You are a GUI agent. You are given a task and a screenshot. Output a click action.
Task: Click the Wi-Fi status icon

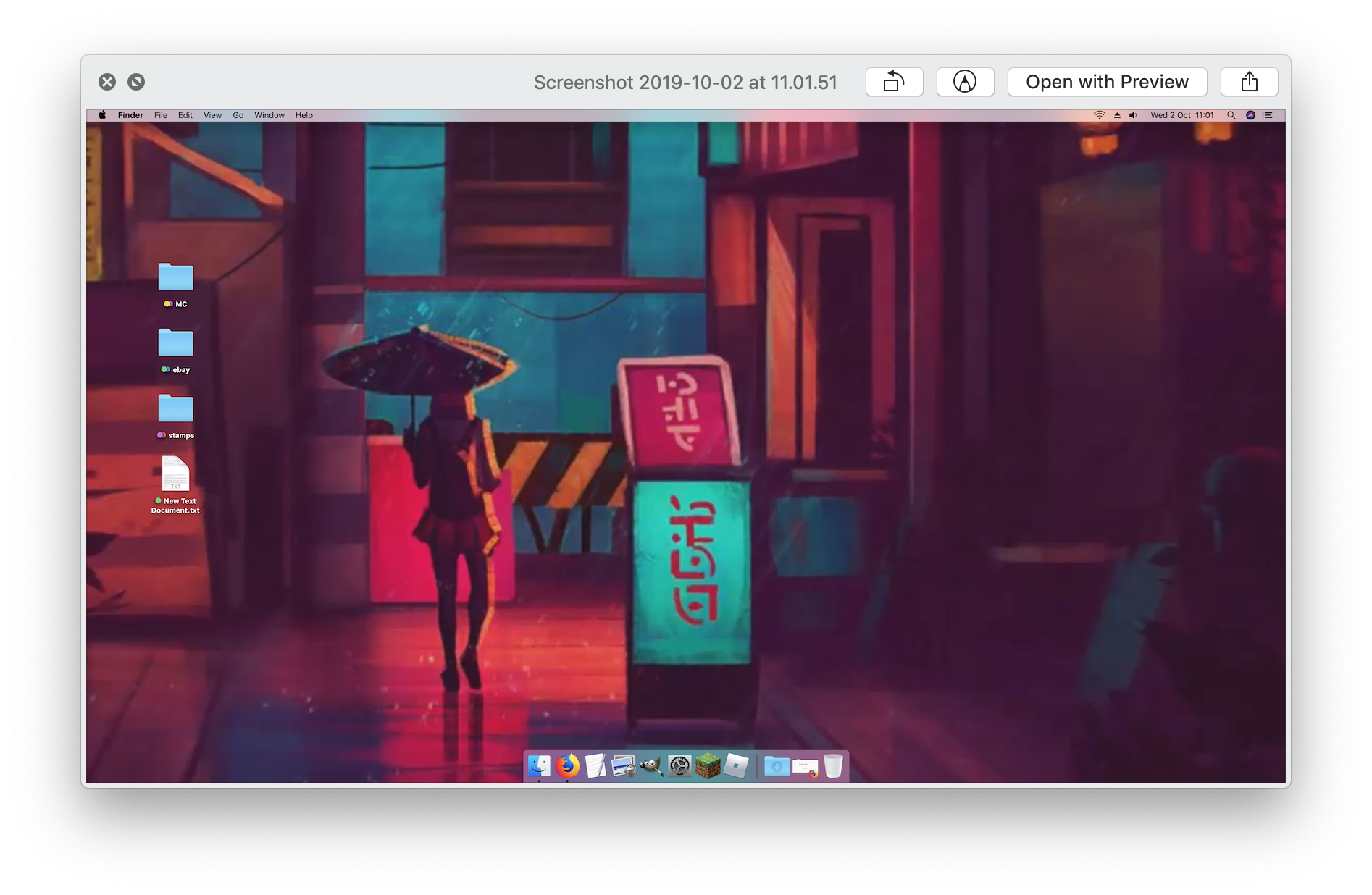pos(1100,115)
